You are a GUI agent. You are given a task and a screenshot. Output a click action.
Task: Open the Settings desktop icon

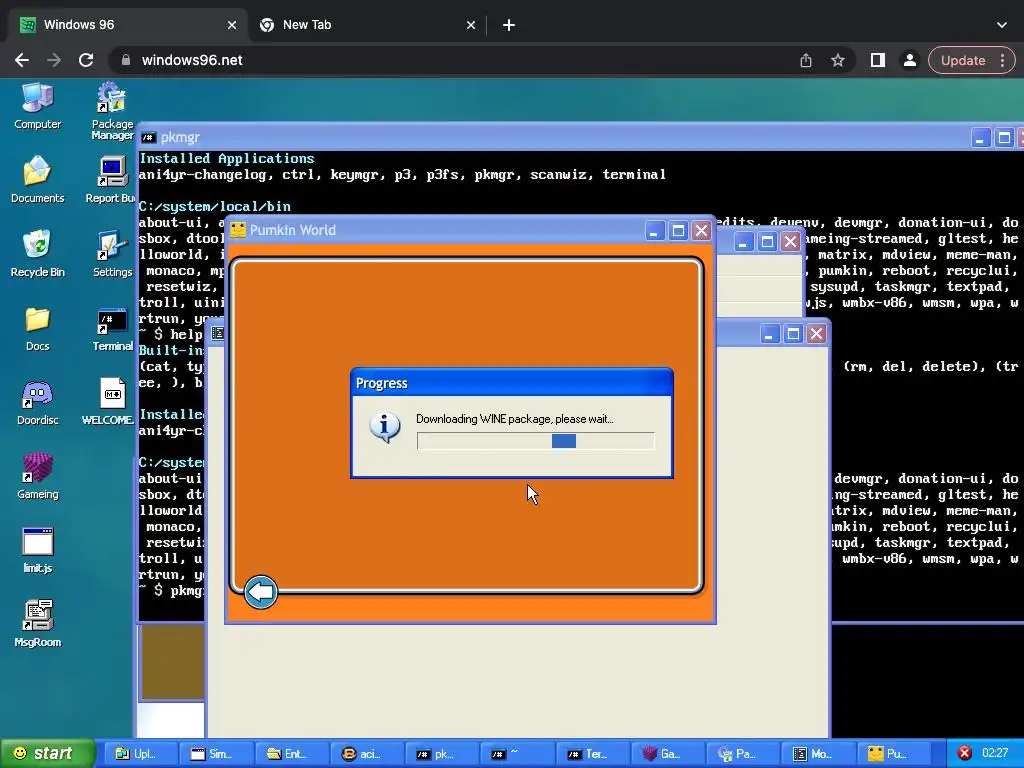coord(112,253)
